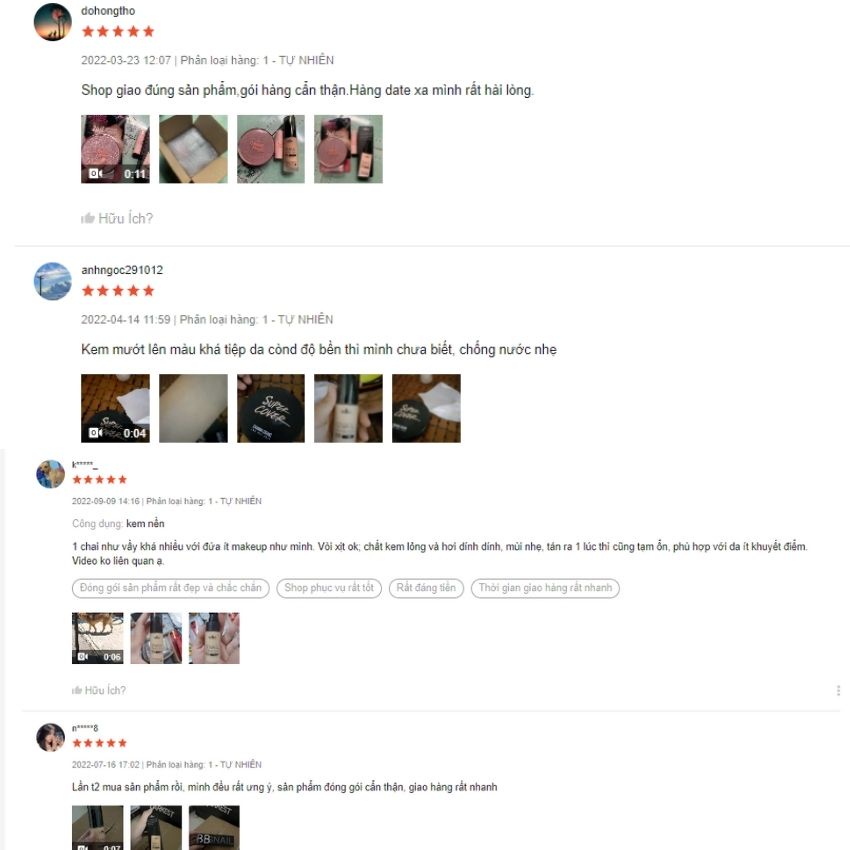Screen dimensions: 850x850
Task: Play the 0:06 dog video thumbnail
Action: tap(98, 638)
